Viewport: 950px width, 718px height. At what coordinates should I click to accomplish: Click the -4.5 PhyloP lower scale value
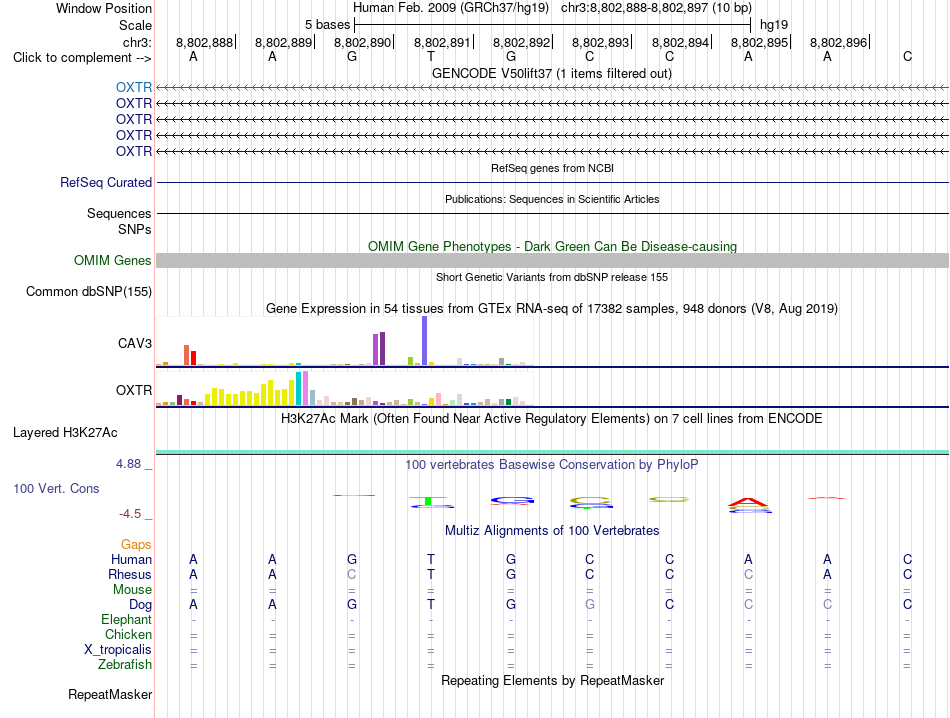click(x=130, y=514)
